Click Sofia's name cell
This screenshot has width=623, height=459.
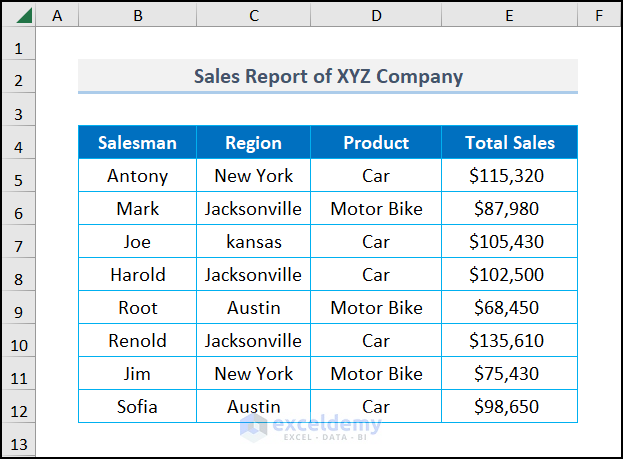click(x=137, y=407)
